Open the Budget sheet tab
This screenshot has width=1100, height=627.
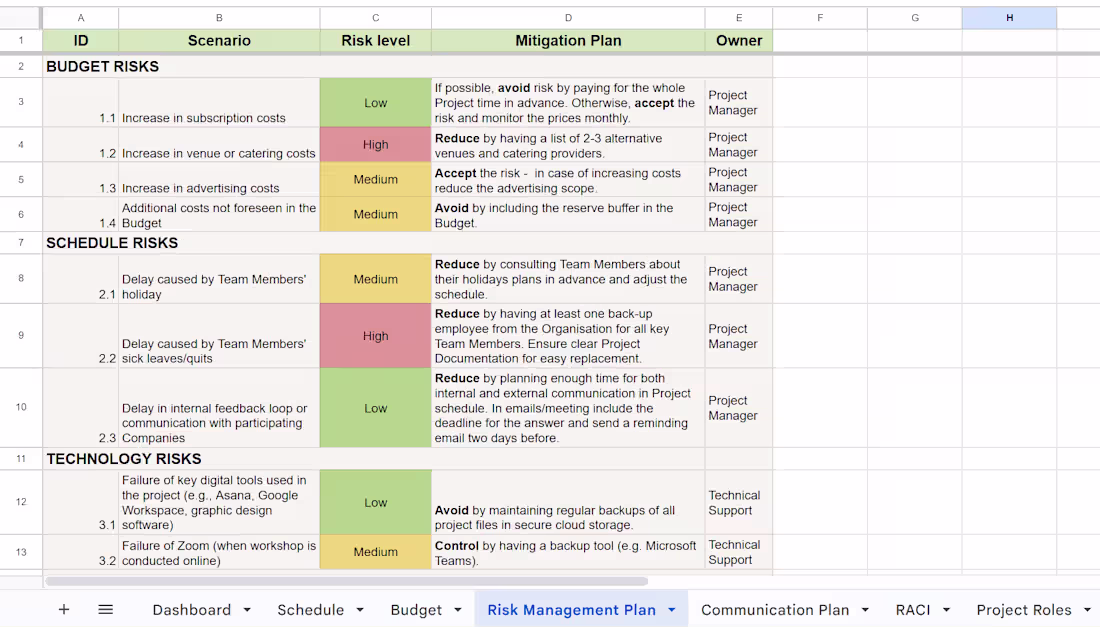tap(418, 610)
